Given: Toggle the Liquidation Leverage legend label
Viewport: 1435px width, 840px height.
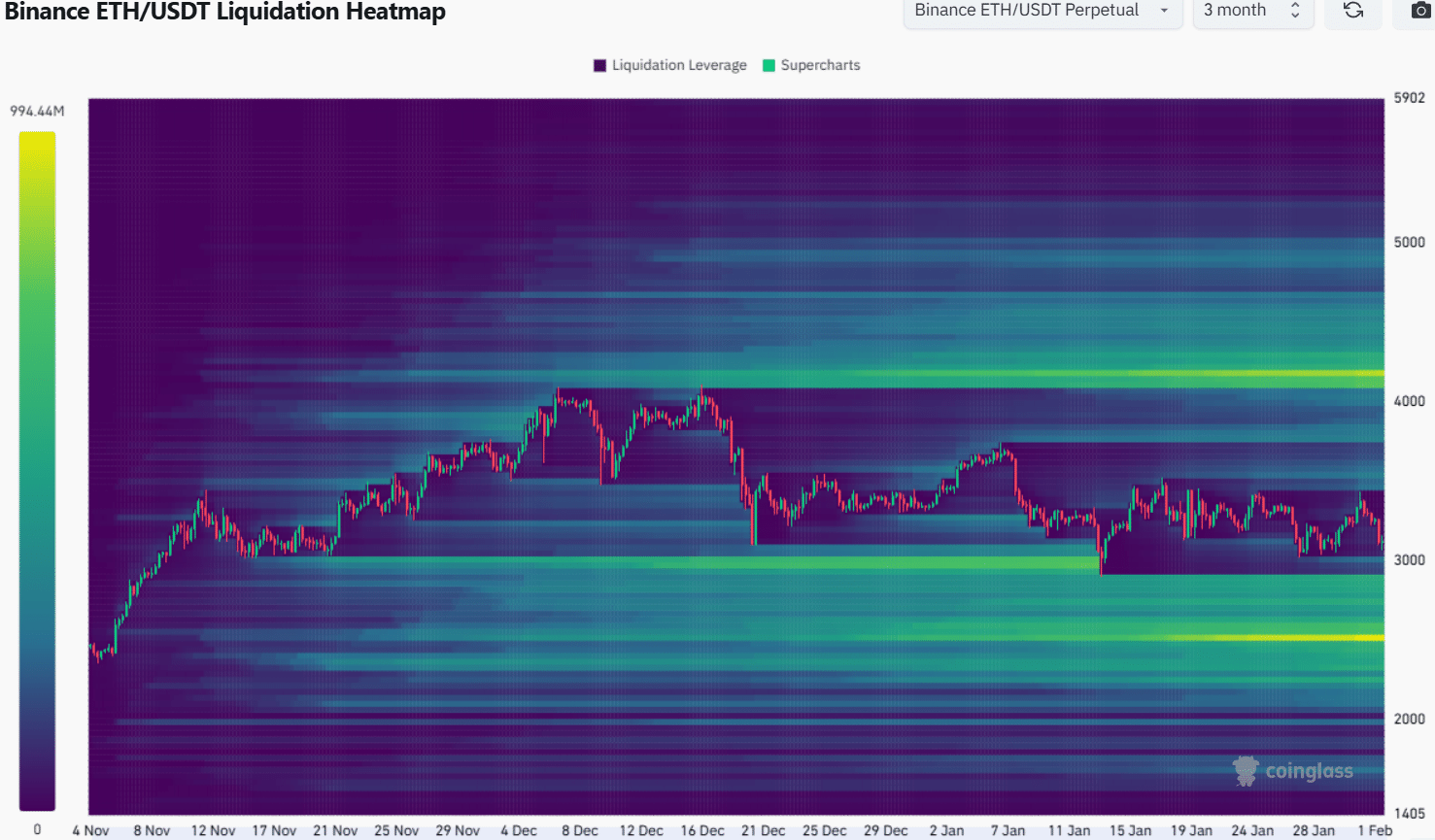Looking at the screenshot, I should pyautogui.click(x=679, y=65).
